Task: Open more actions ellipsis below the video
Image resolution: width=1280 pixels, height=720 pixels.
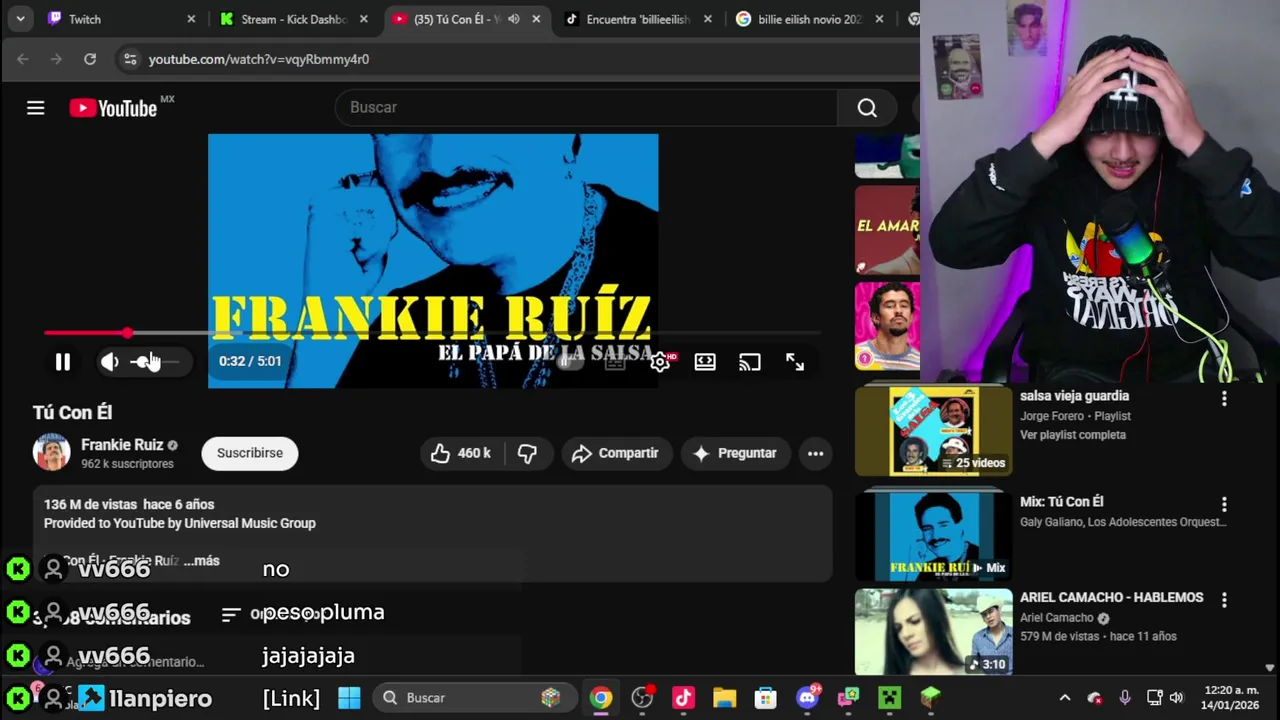Action: [816, 453]
